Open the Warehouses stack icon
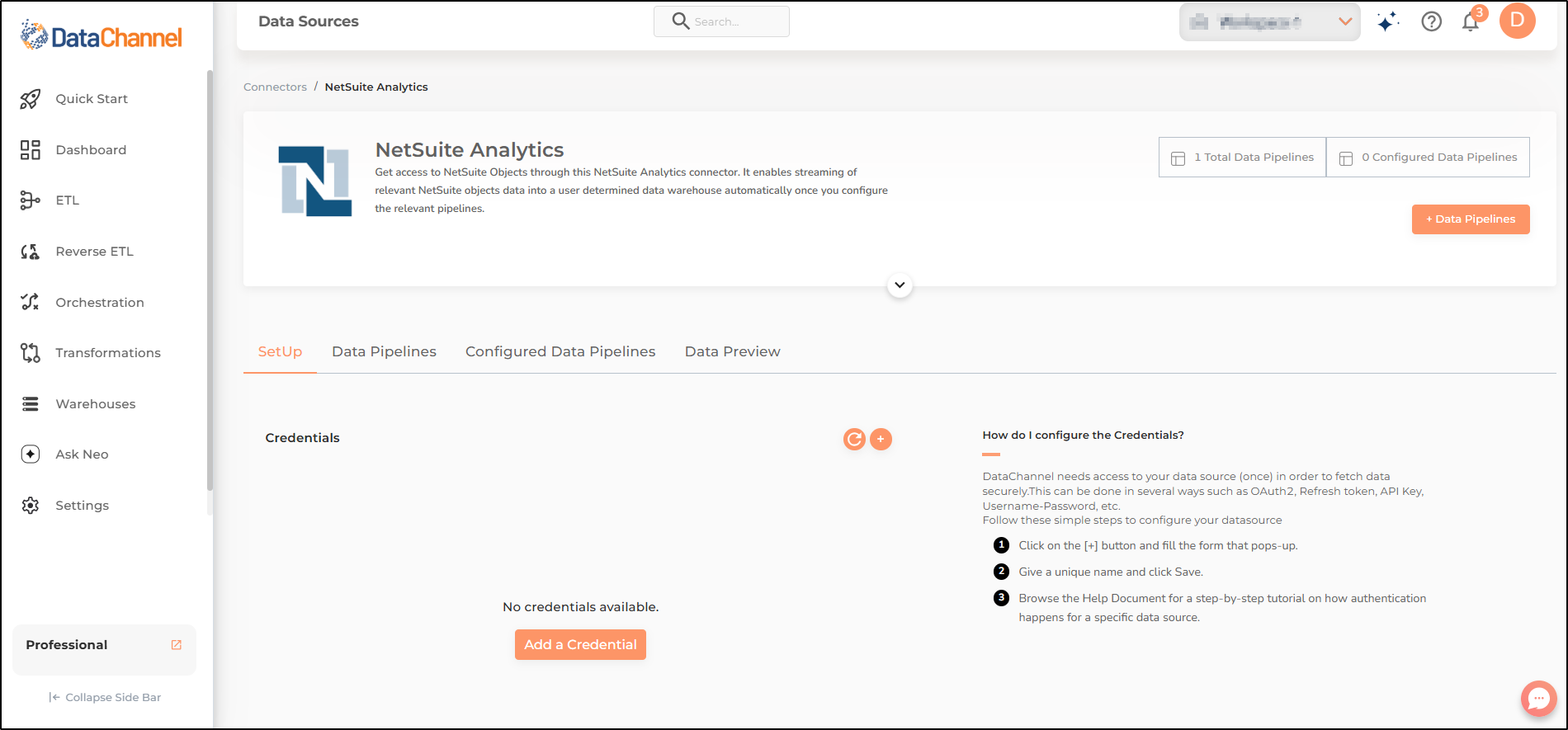This screenshot has width=1568, height=730. coord(31,404)
